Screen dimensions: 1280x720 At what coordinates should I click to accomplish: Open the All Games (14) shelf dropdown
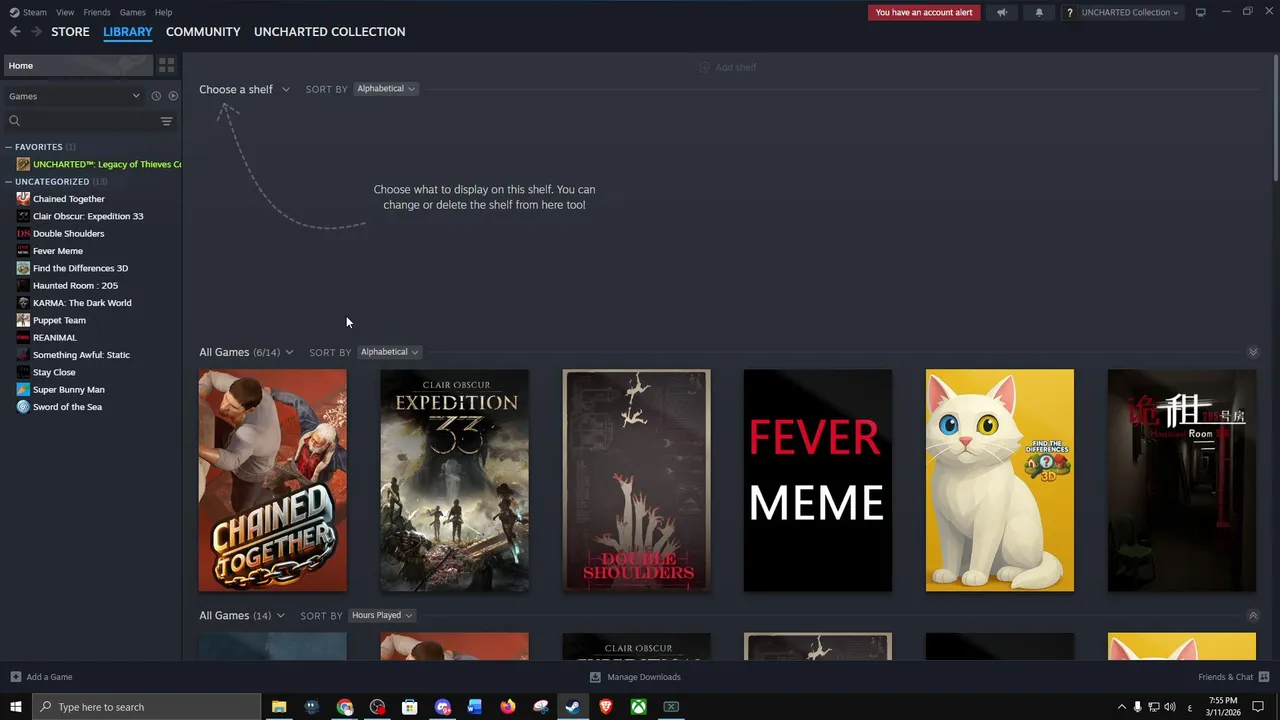[242, 616]
